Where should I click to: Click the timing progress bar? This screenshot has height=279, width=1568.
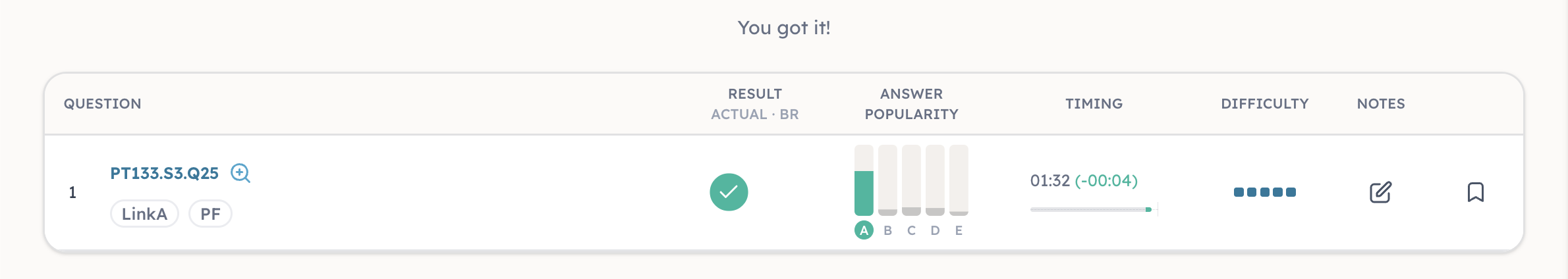point(1094,209)
